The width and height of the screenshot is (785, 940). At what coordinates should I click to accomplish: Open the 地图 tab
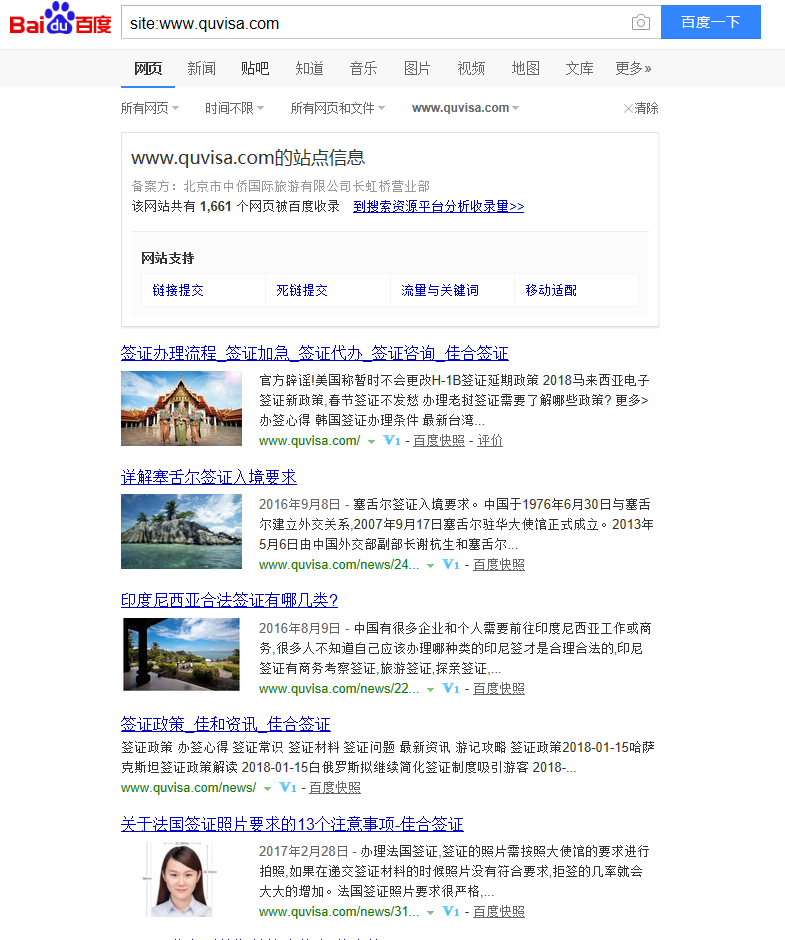point(525,69)
